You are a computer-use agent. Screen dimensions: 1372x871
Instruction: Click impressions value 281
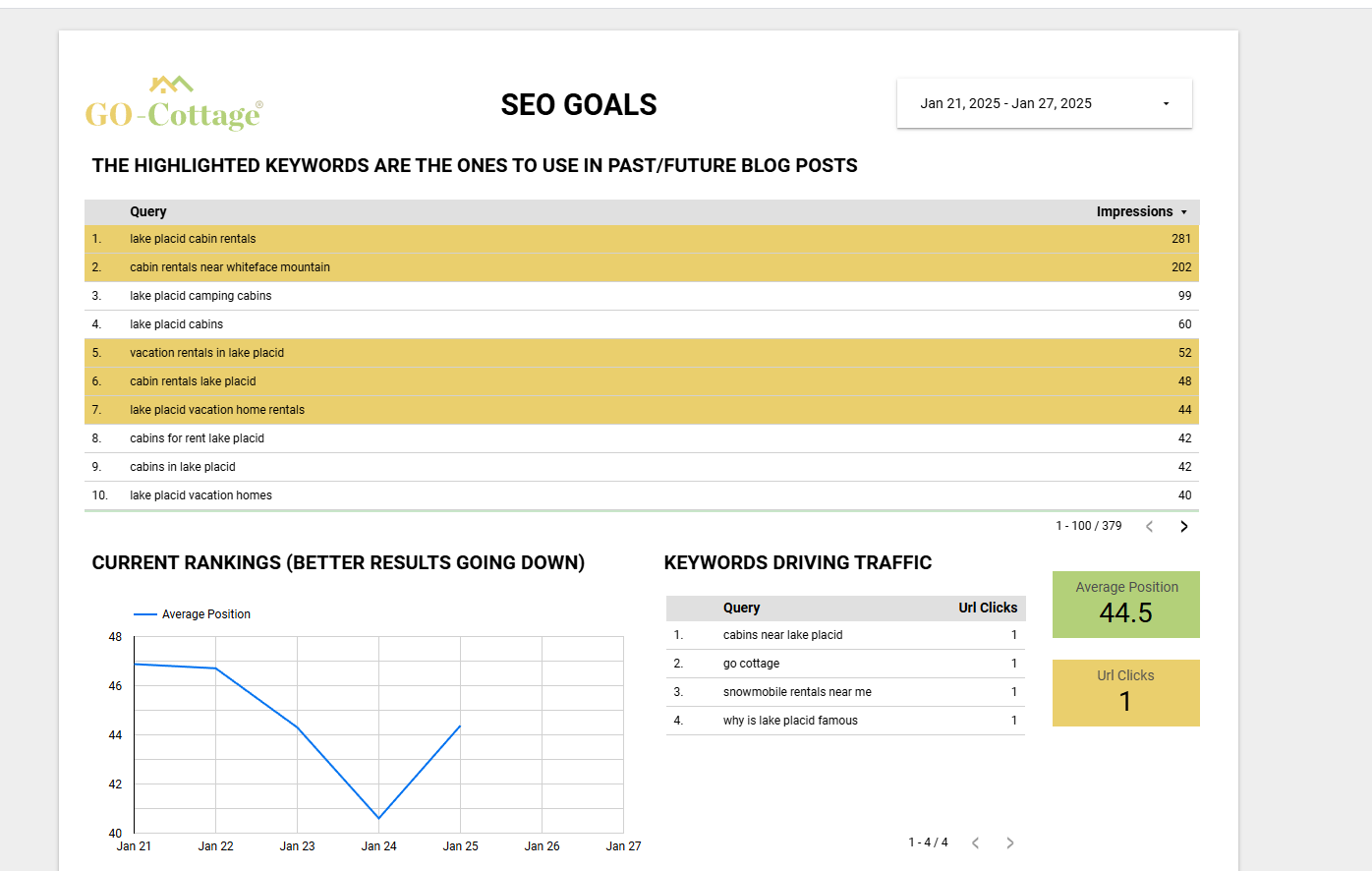(1180, 239)
